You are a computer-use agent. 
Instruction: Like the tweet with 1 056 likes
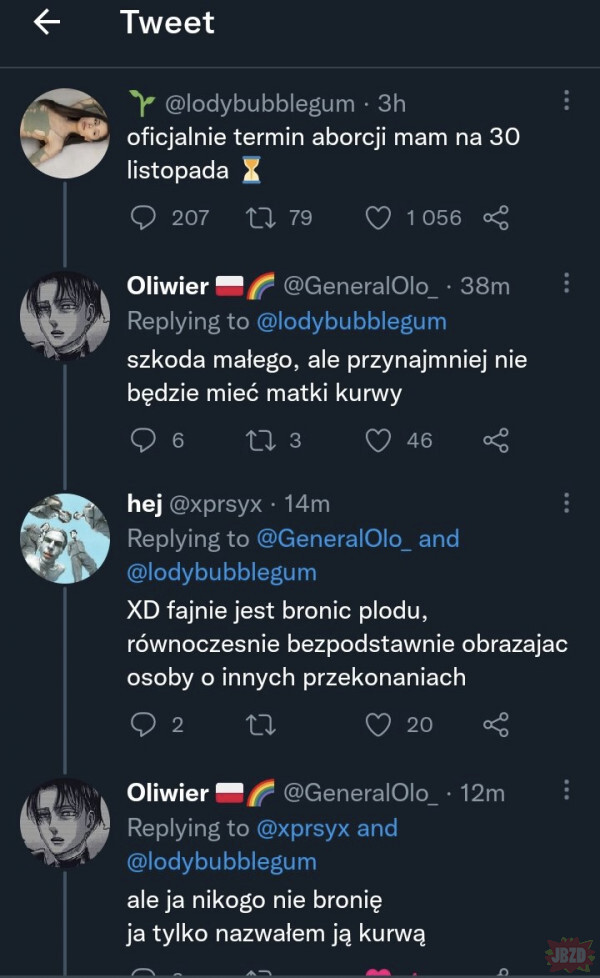click(377, 217)
